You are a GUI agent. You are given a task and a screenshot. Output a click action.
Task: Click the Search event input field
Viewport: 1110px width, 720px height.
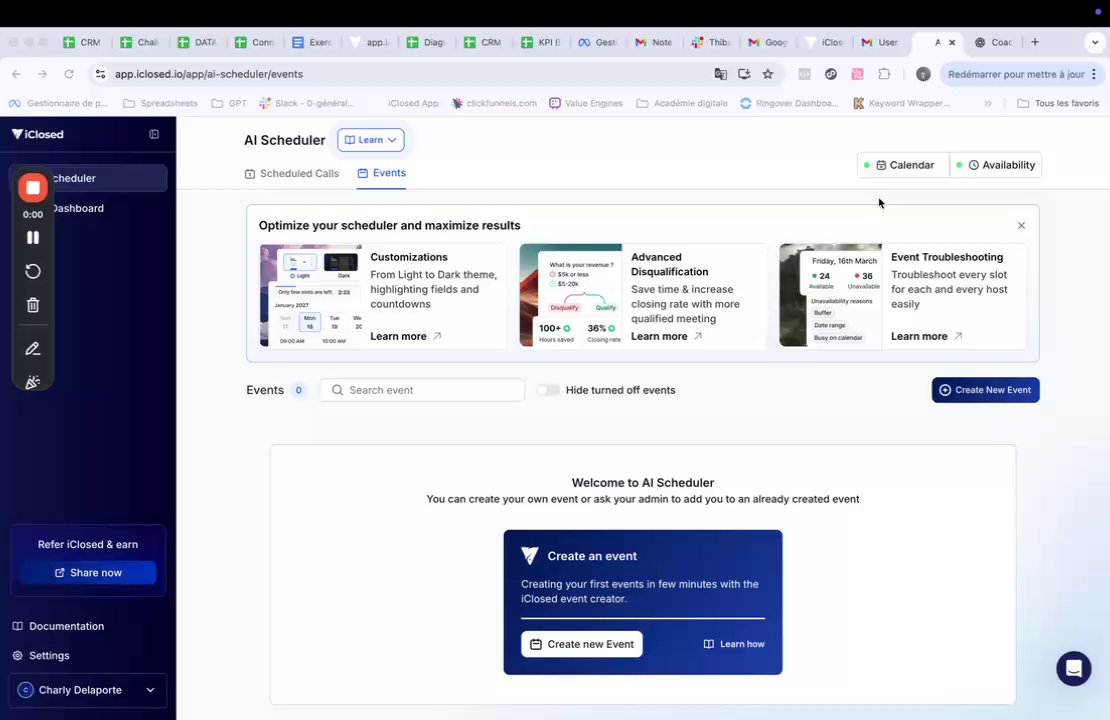point(423,390)
